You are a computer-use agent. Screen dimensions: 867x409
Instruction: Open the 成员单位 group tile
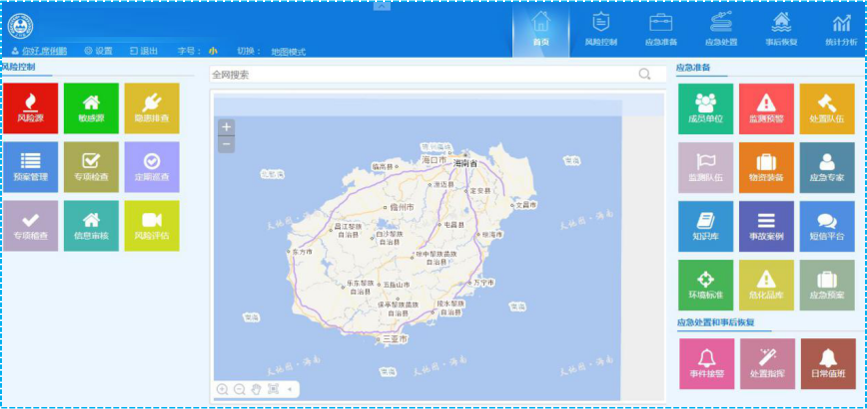click(705, 108)
